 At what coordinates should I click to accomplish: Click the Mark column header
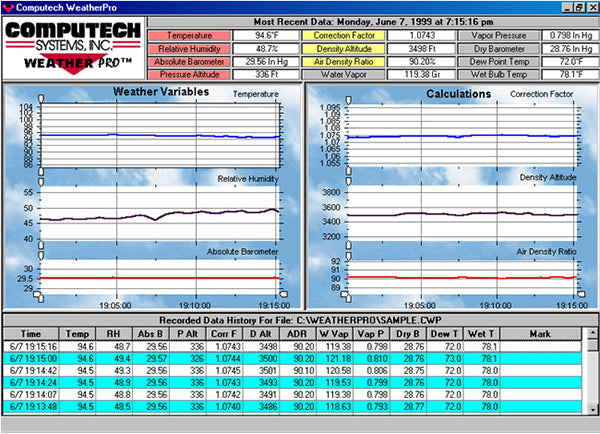pos(540,334)
